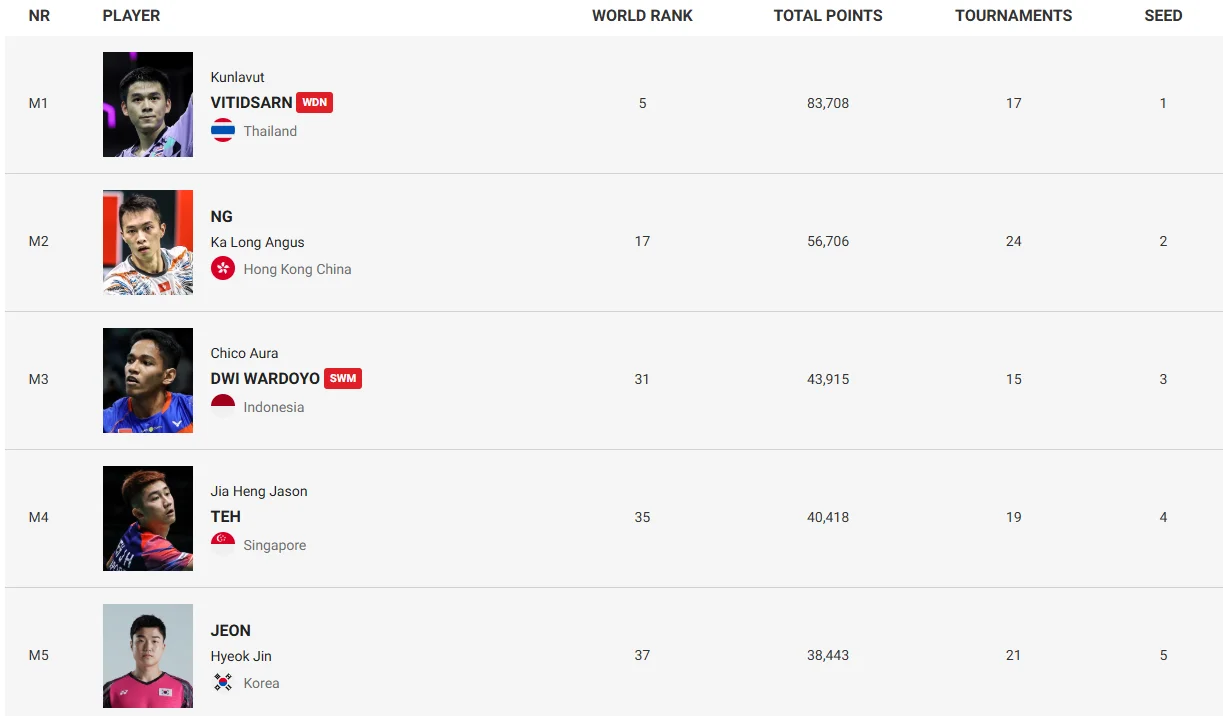
Task: Sort by the Total Points column header
Action: (828, 16)
